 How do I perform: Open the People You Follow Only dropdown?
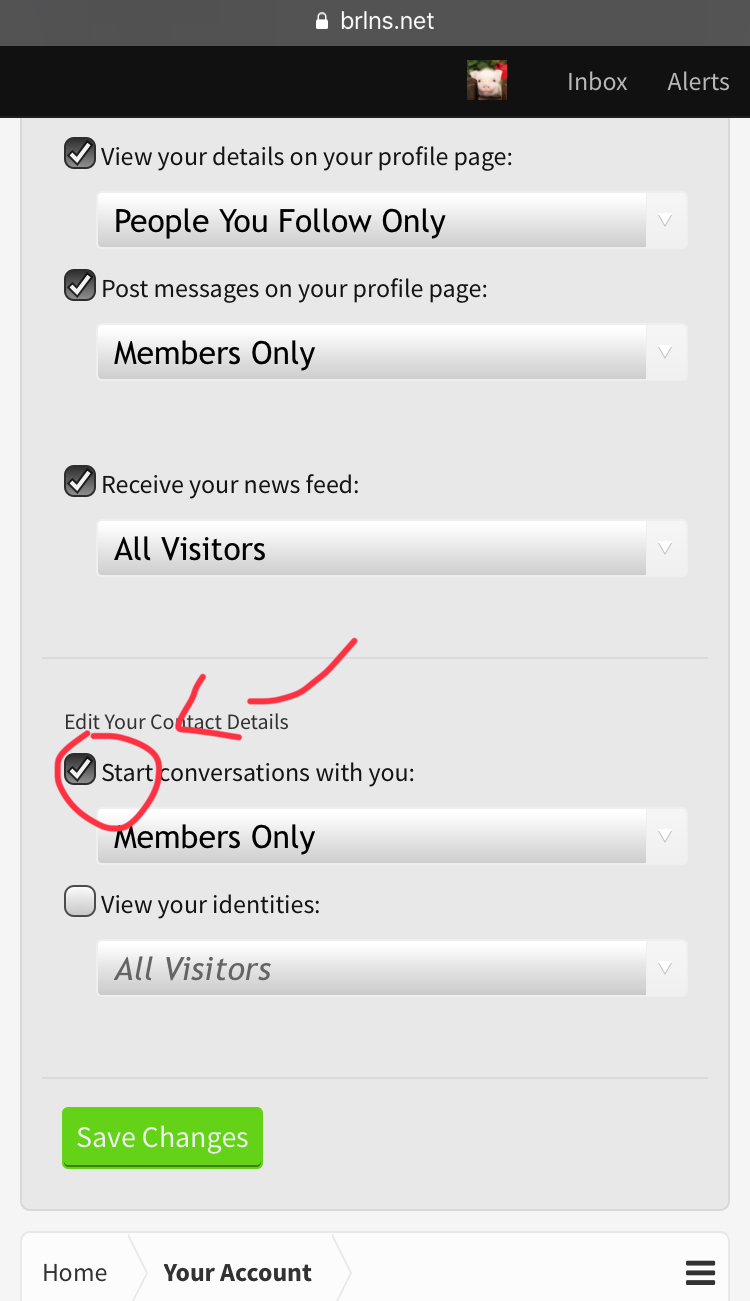(392, 220)
